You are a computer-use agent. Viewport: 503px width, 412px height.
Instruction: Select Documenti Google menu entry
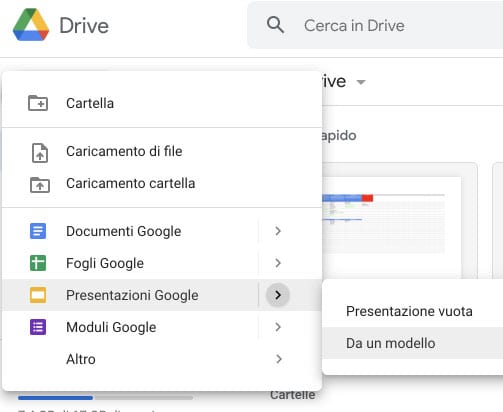pyautogui.click(x=162, y=231)
